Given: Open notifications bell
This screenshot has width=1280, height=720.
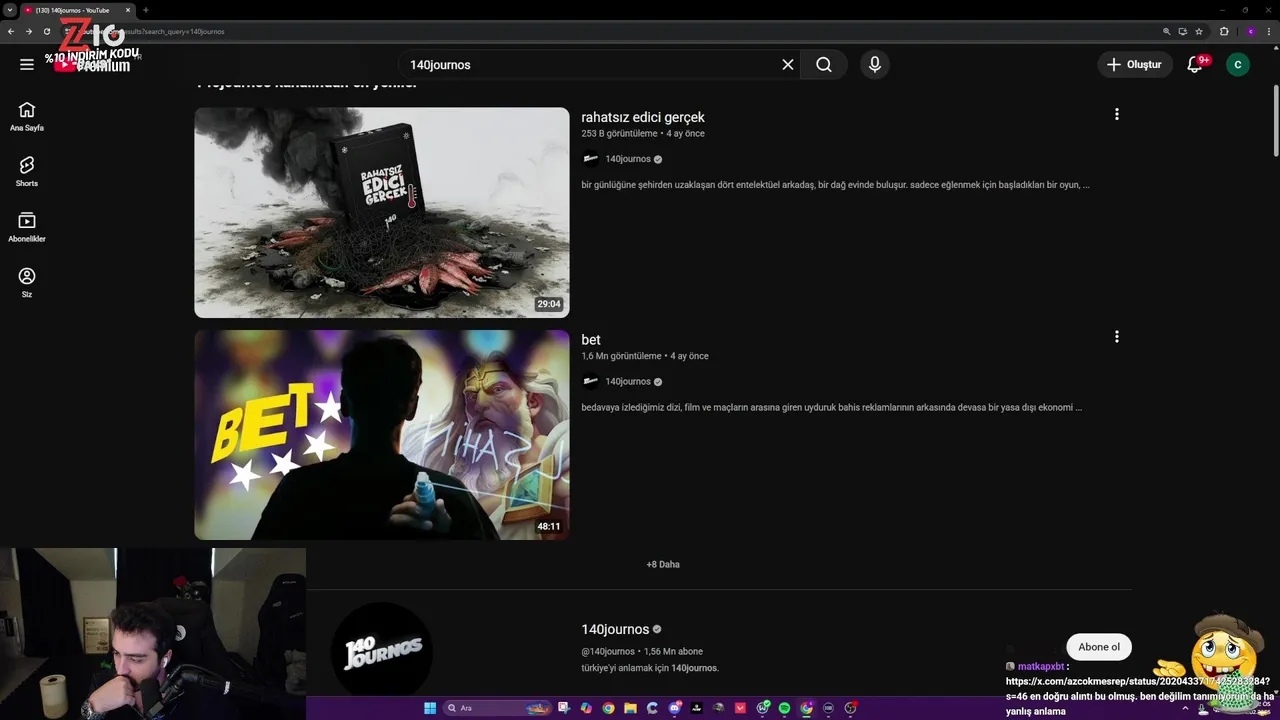Looking at the screenshot, I should coord(1194,64).
